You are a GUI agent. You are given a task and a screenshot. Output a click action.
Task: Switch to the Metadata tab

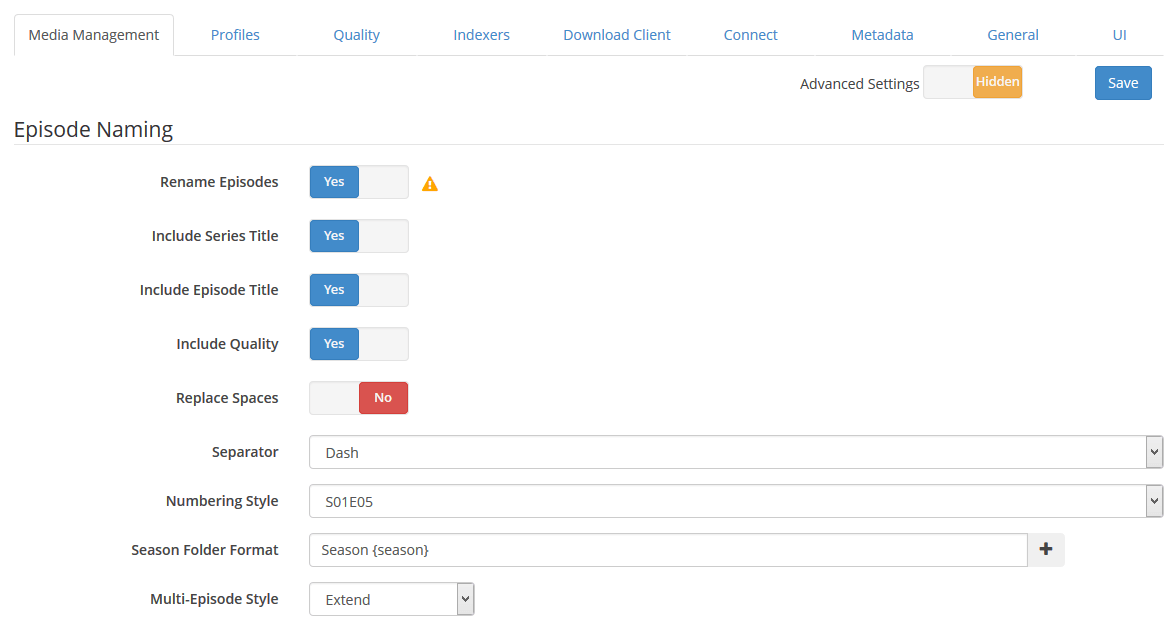(882, 35)
